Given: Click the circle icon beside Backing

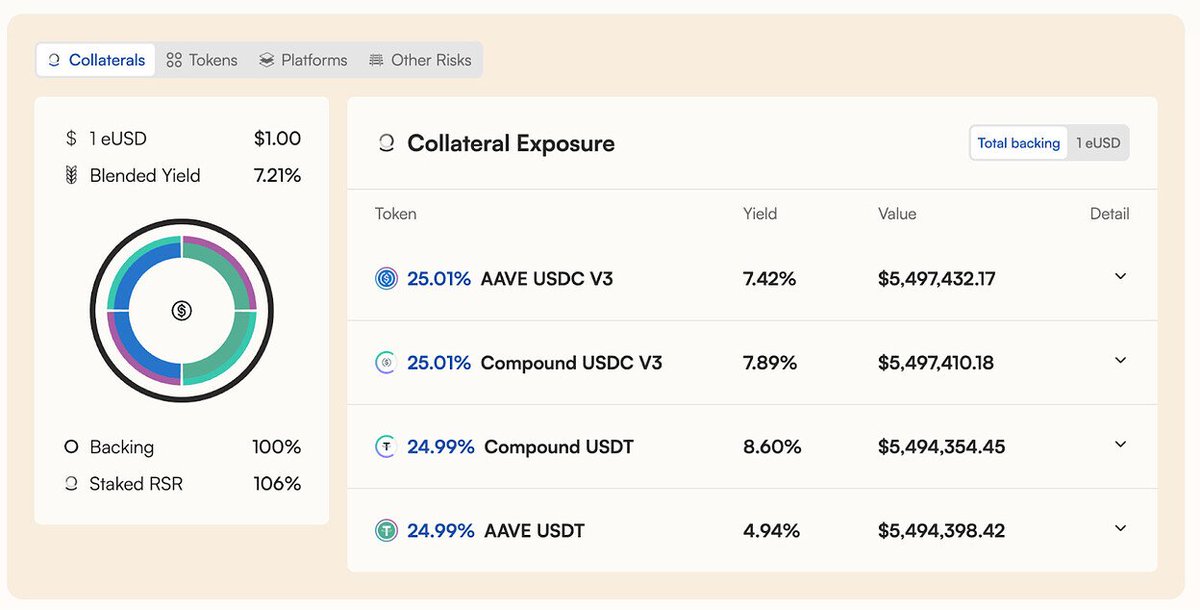Looking at the screenshot, I should tap(71, 447).
